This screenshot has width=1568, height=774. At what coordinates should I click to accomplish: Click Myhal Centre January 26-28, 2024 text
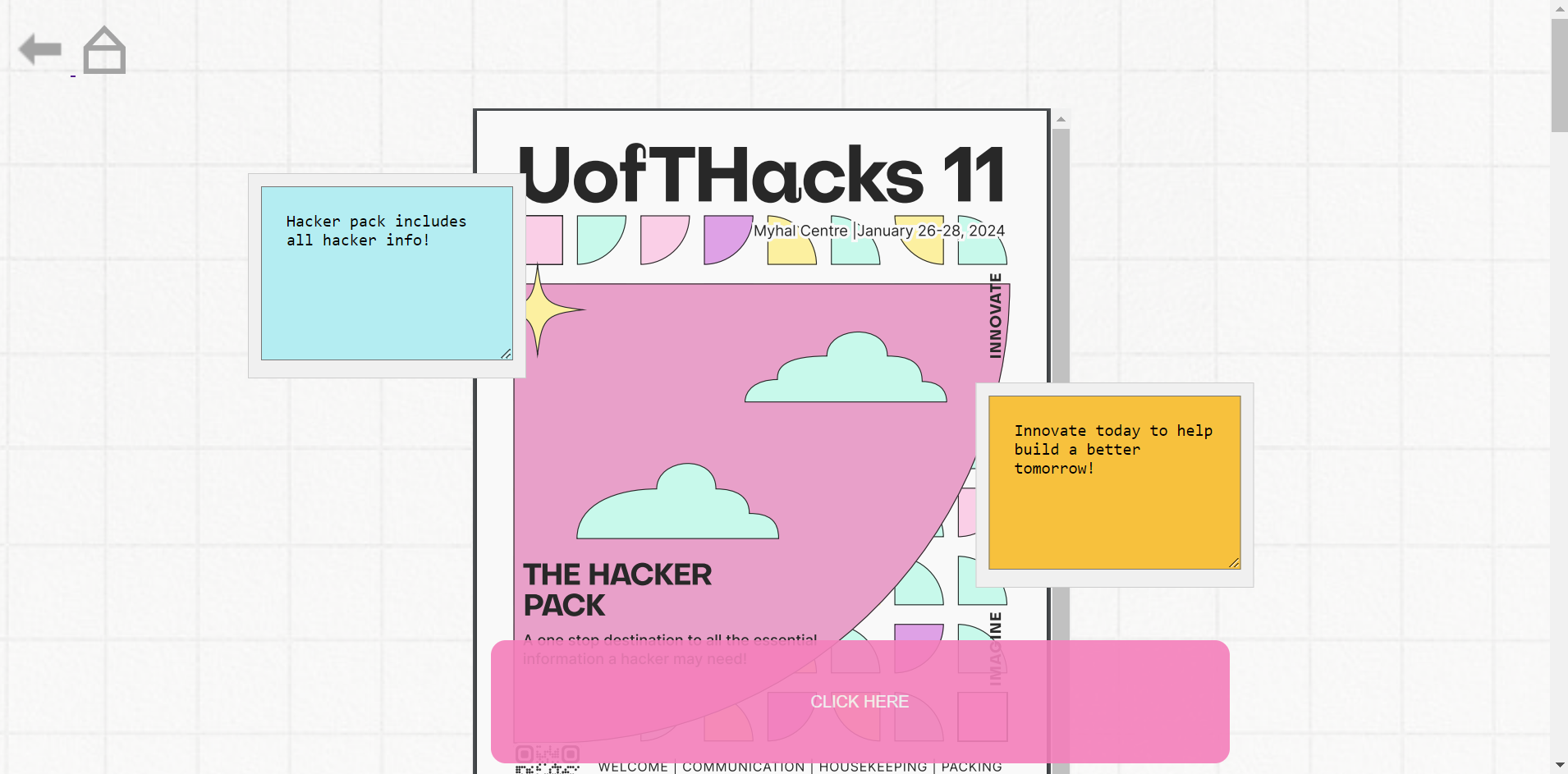879,231
